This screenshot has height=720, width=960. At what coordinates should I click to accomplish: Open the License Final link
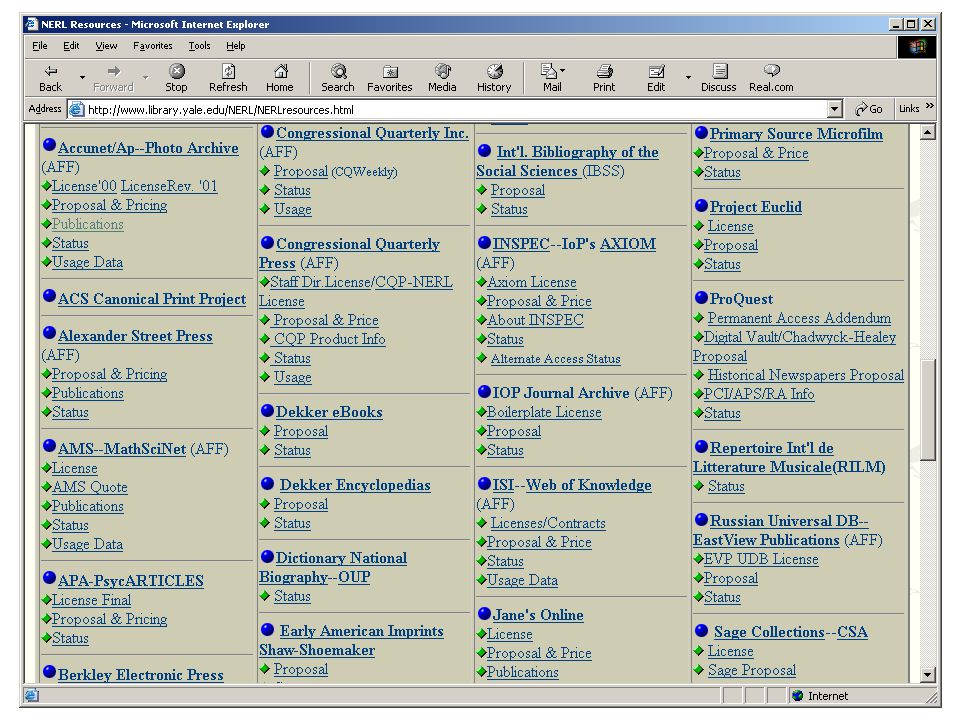coord(91,600)
